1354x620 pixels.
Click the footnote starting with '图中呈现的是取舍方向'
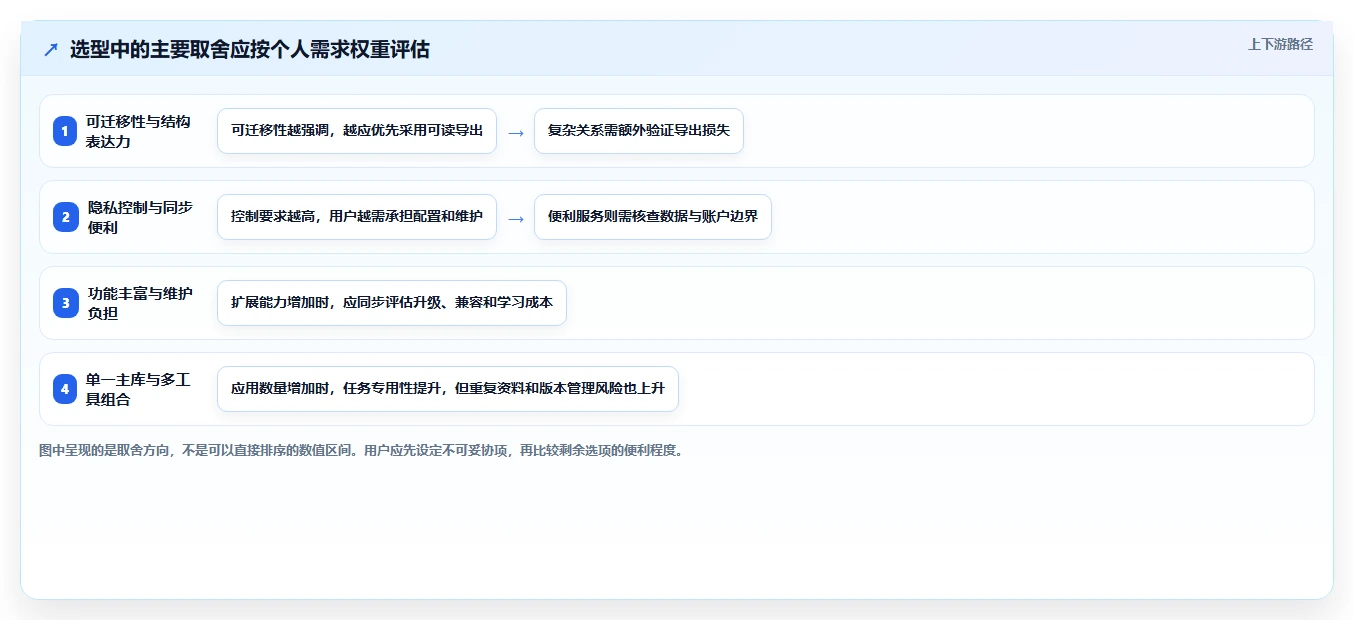(363, 451)
